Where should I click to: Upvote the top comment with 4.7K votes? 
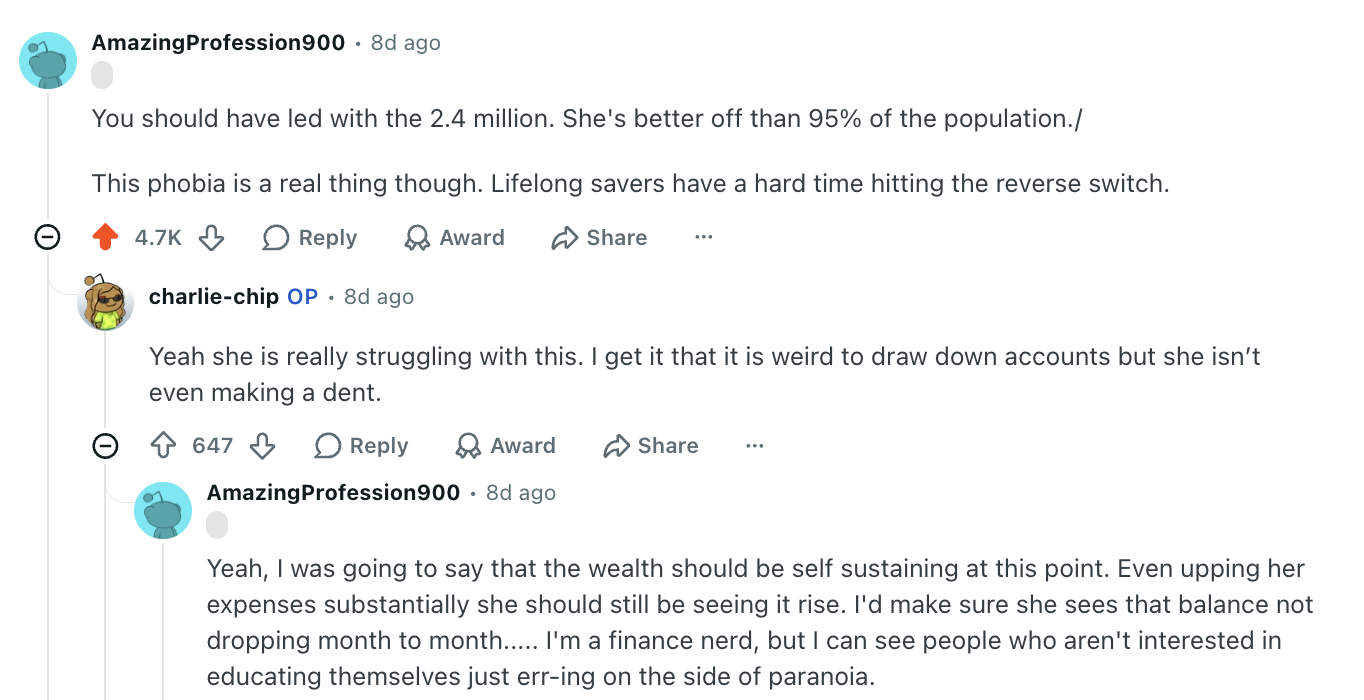(x=105, y=238)
